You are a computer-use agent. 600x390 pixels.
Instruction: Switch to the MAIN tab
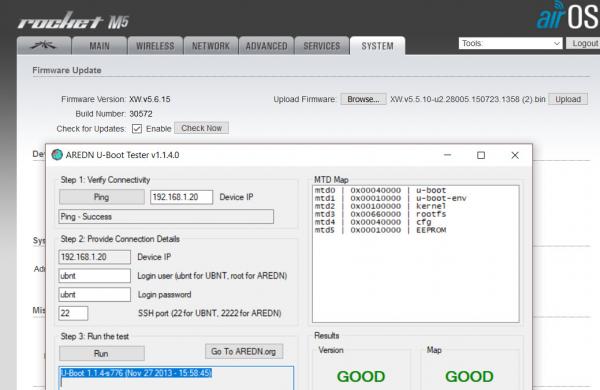coord(99,46)
